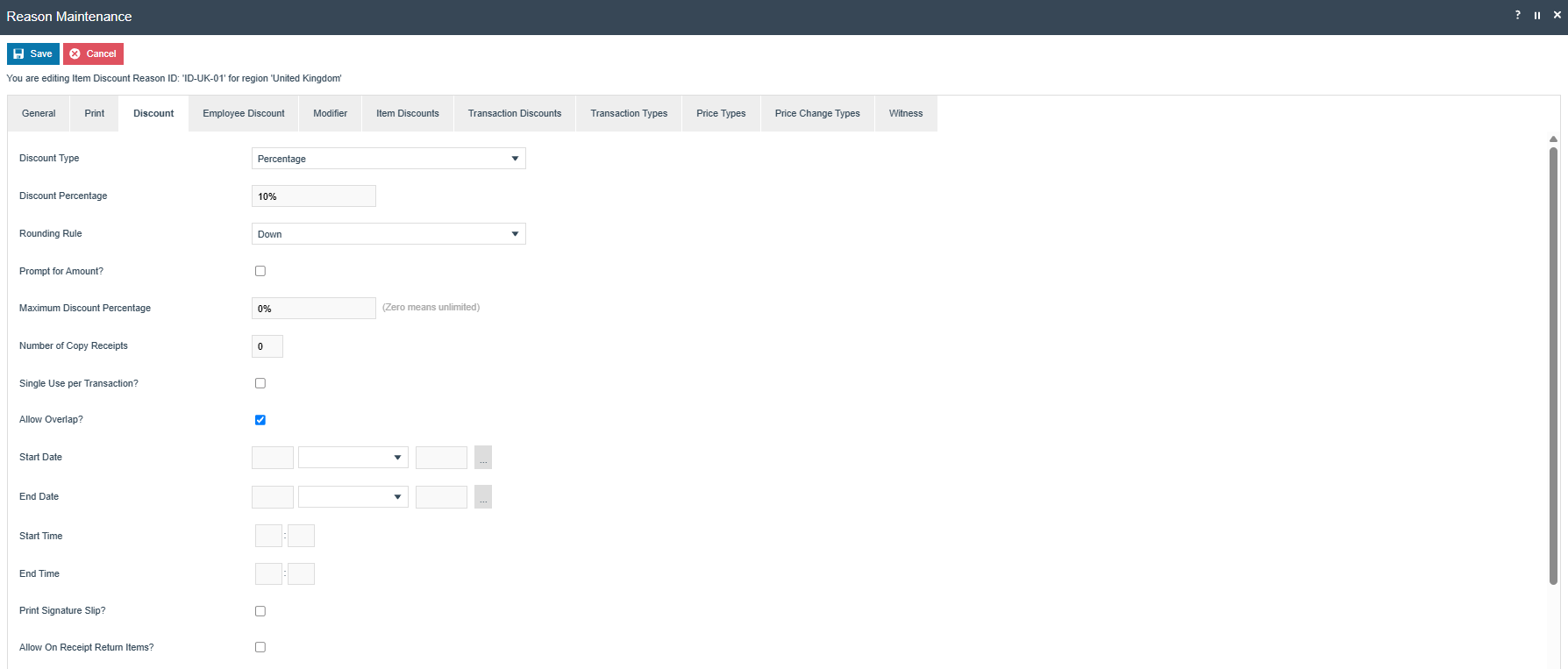Close the Reason Maintenance window
Image resolution: width=1568 pixels, height=669 pixels.
pyautogui.click(x=1557, y=15)
